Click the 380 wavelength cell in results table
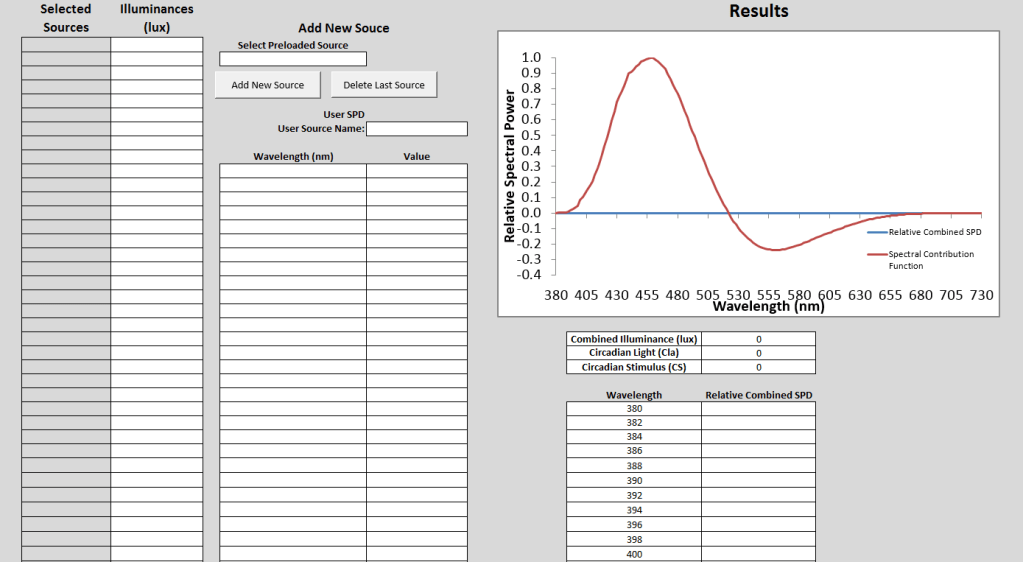This screenshot has height=562, width=1023. tap(634, 409)
